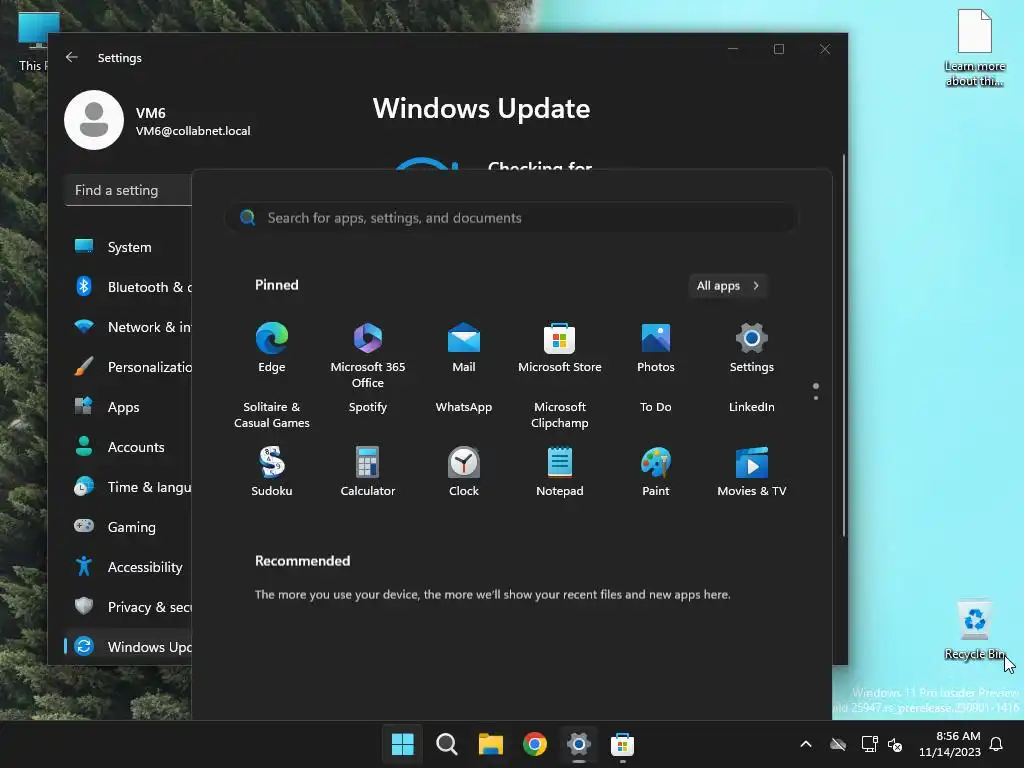
Task: Open Google Chrome from taskbar
Action: pyautogui.click(x=534, y=744)
